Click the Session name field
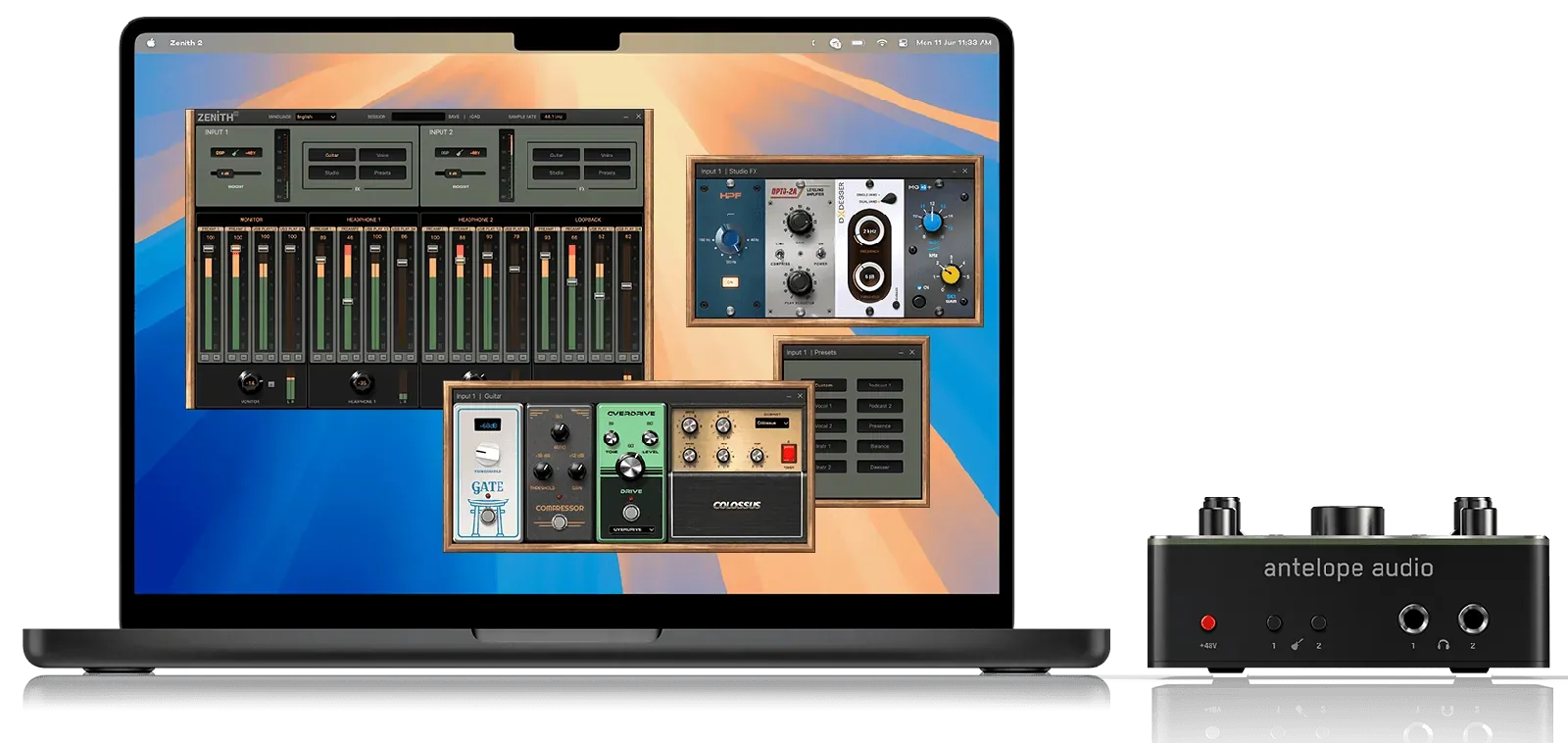The image size is (1568, 743). click(417, 117)
